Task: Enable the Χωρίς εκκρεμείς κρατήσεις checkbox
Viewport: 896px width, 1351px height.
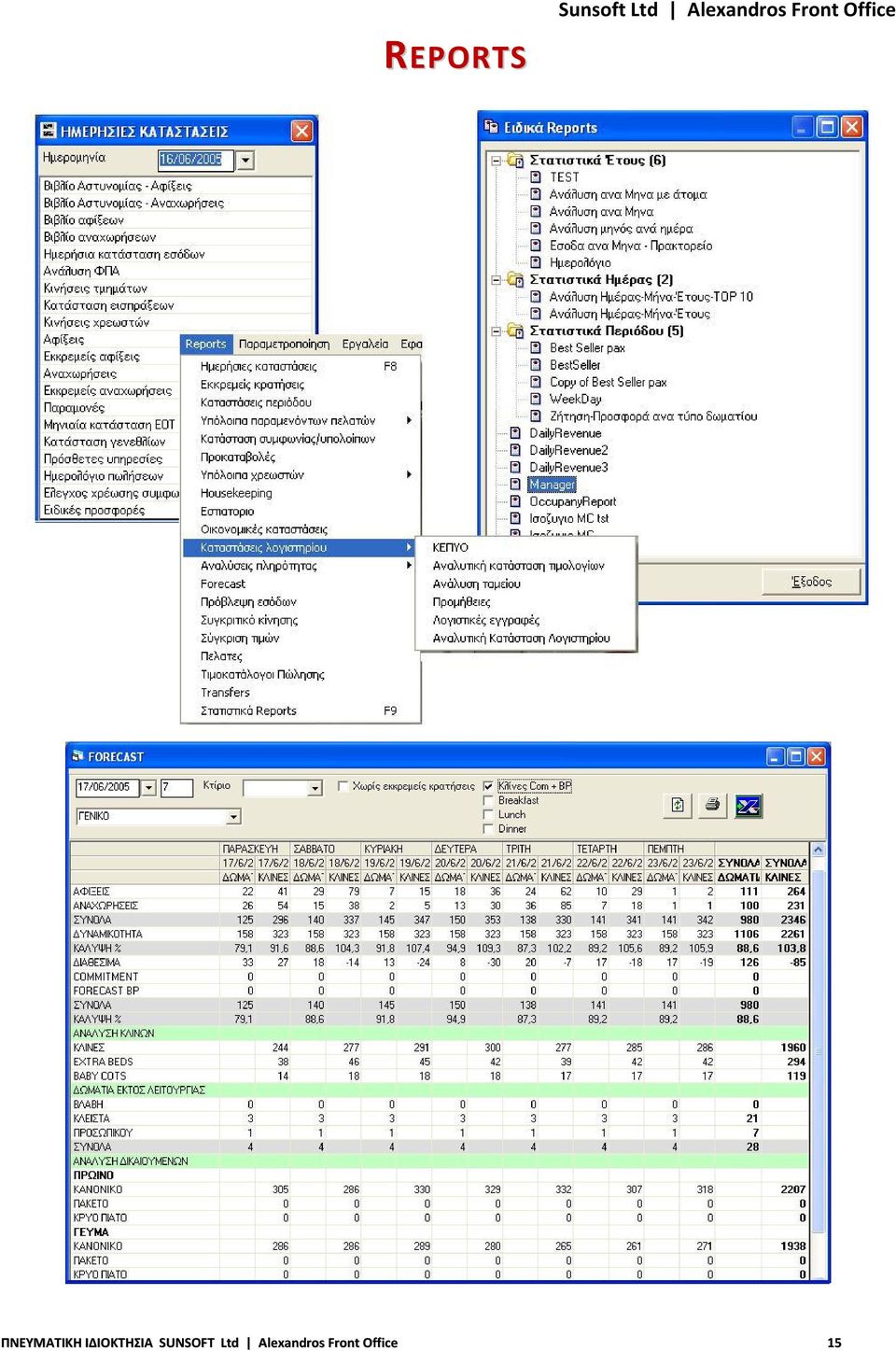Action: tap(343, 786)
